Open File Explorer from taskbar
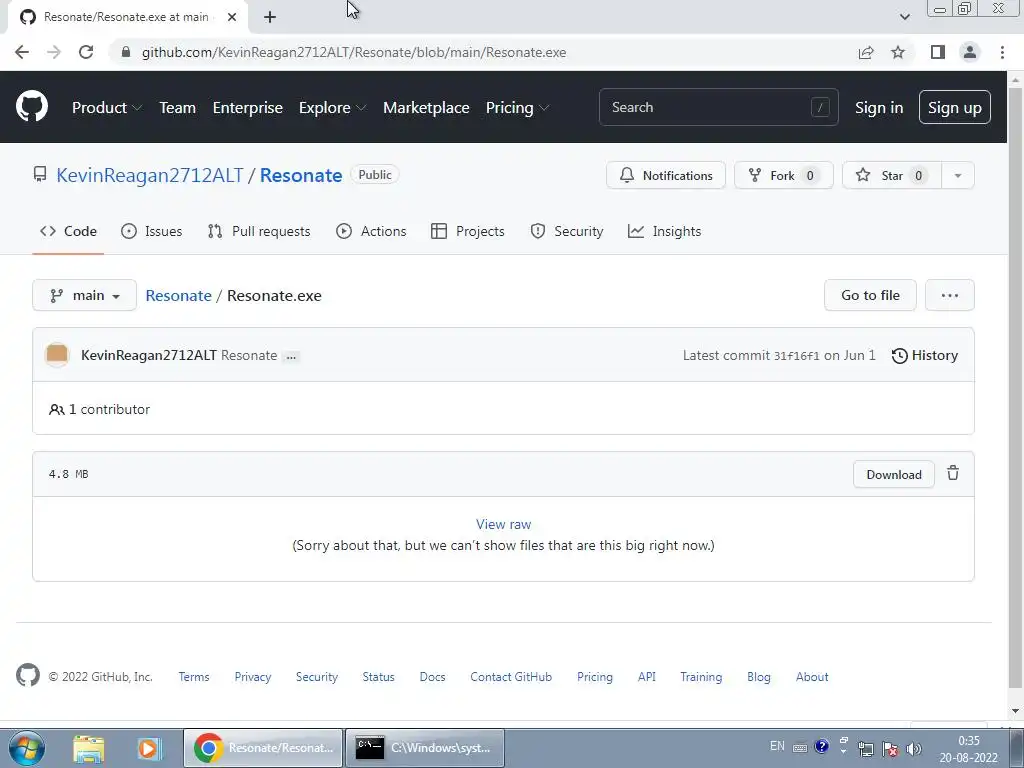 click(89, 748)
